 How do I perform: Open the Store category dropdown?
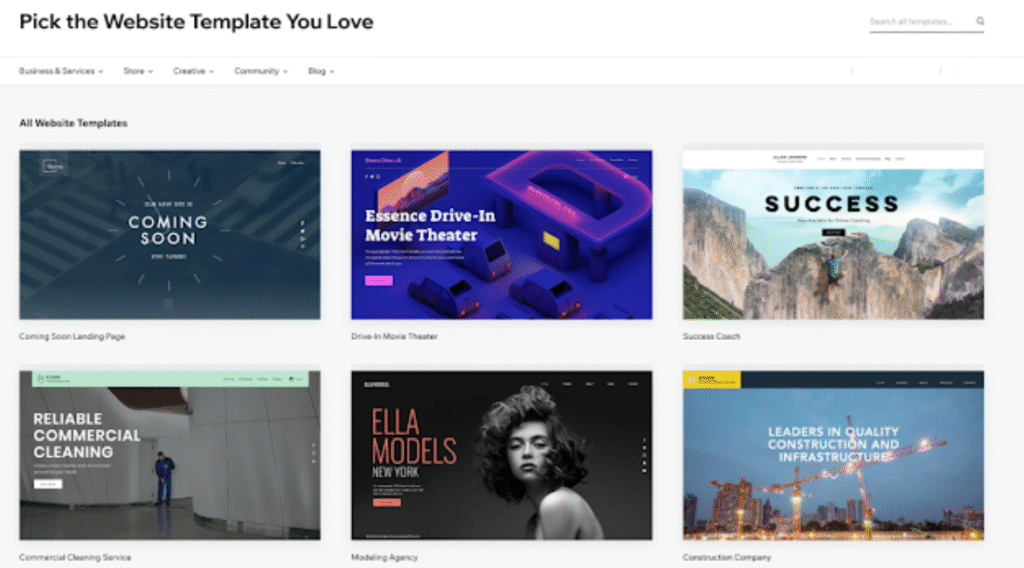tap(138, 71)
